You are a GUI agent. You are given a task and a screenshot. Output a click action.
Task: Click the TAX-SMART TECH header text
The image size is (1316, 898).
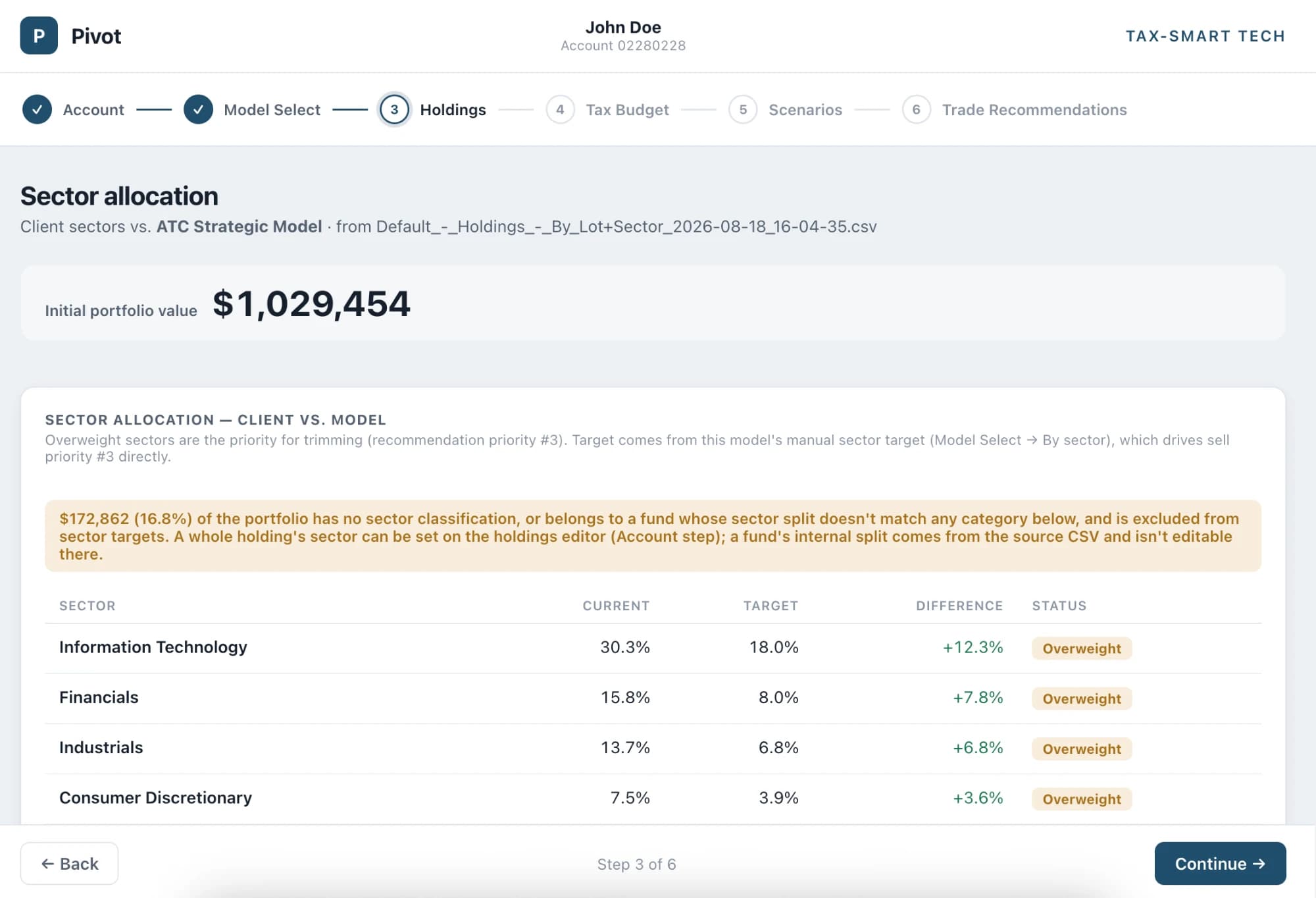(1205, 36)
